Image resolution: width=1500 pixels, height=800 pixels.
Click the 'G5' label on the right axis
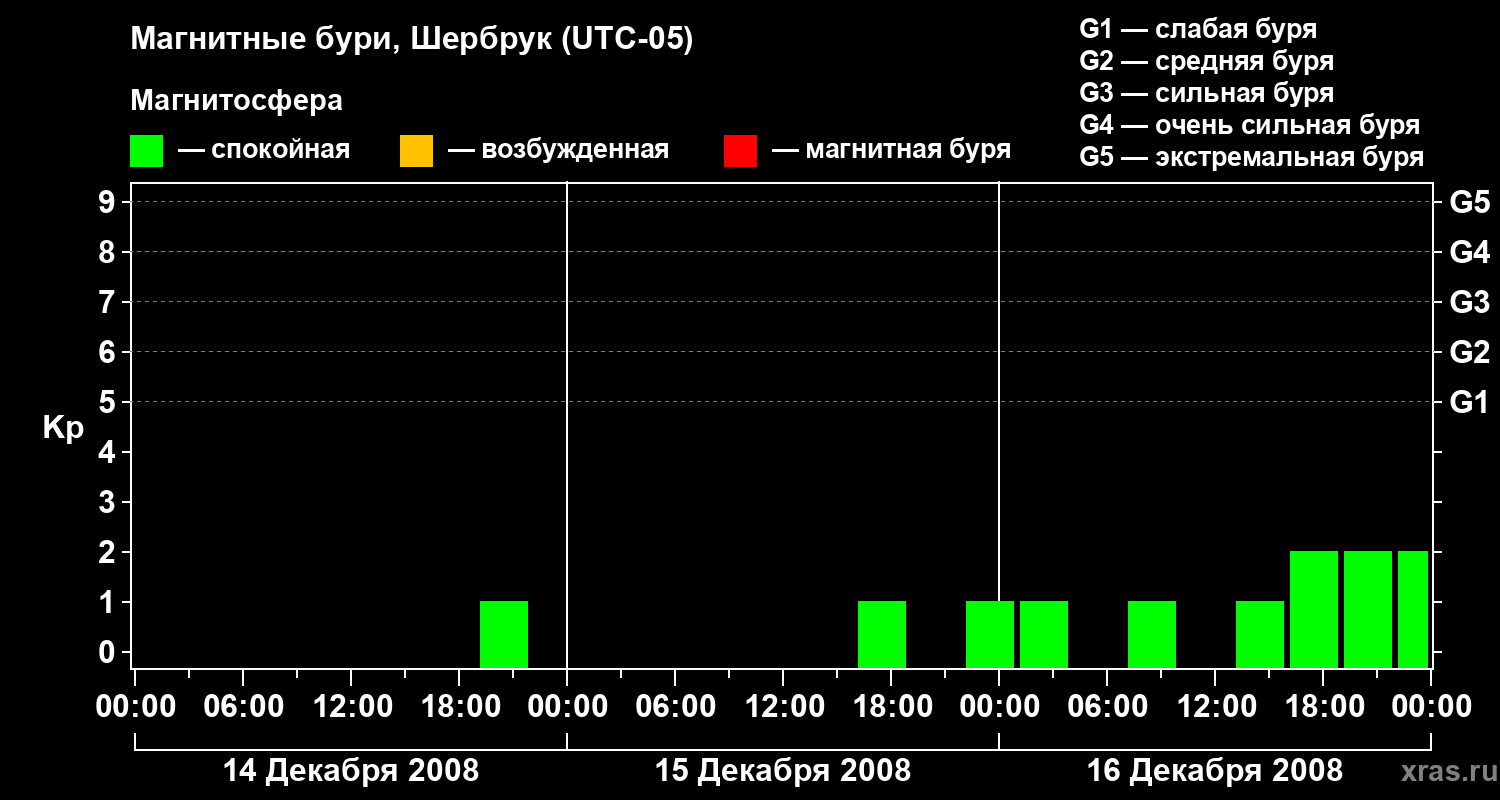tap(1470, 202)
